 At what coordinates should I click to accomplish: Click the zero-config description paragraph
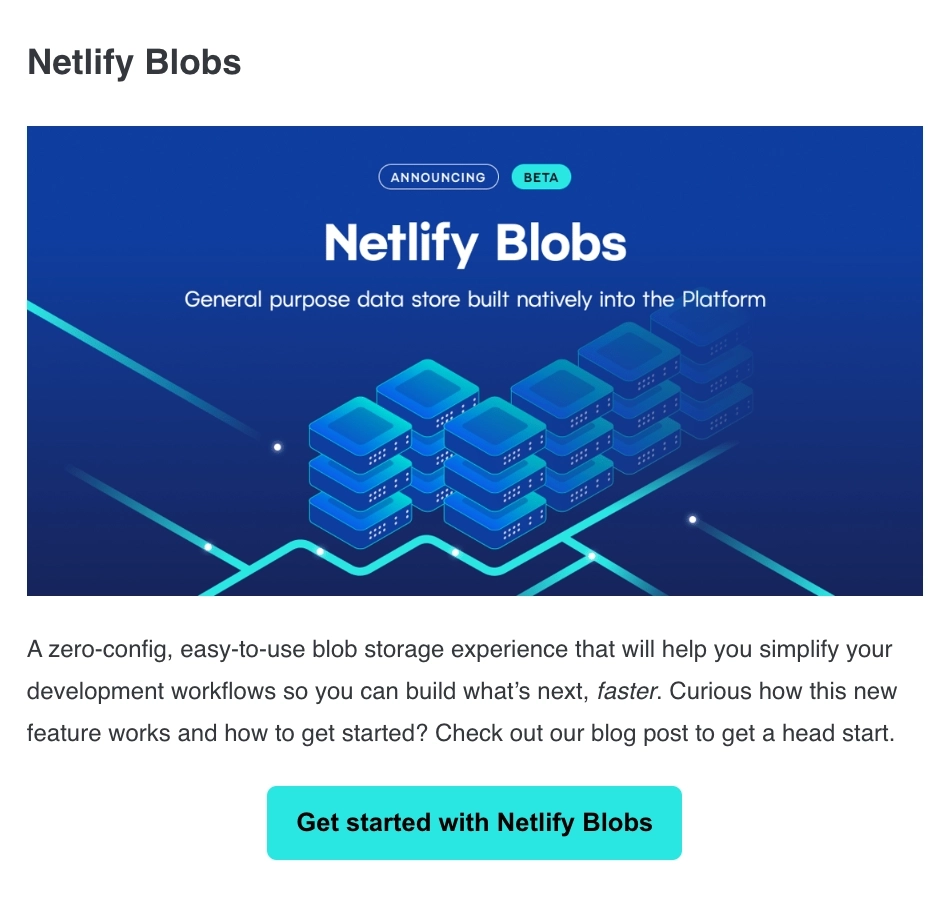460,690
